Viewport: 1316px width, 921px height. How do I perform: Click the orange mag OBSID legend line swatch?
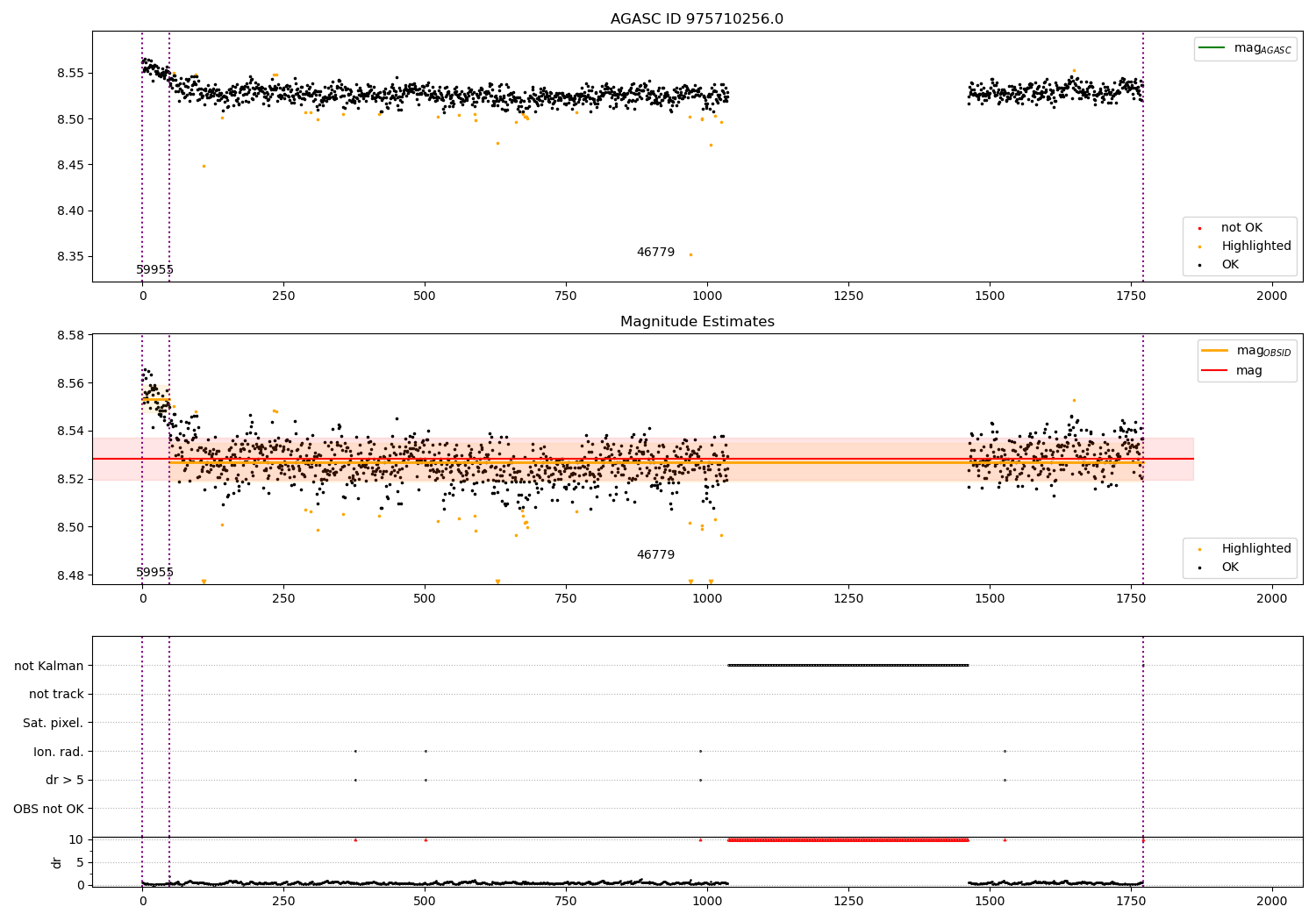(1214, 351)
